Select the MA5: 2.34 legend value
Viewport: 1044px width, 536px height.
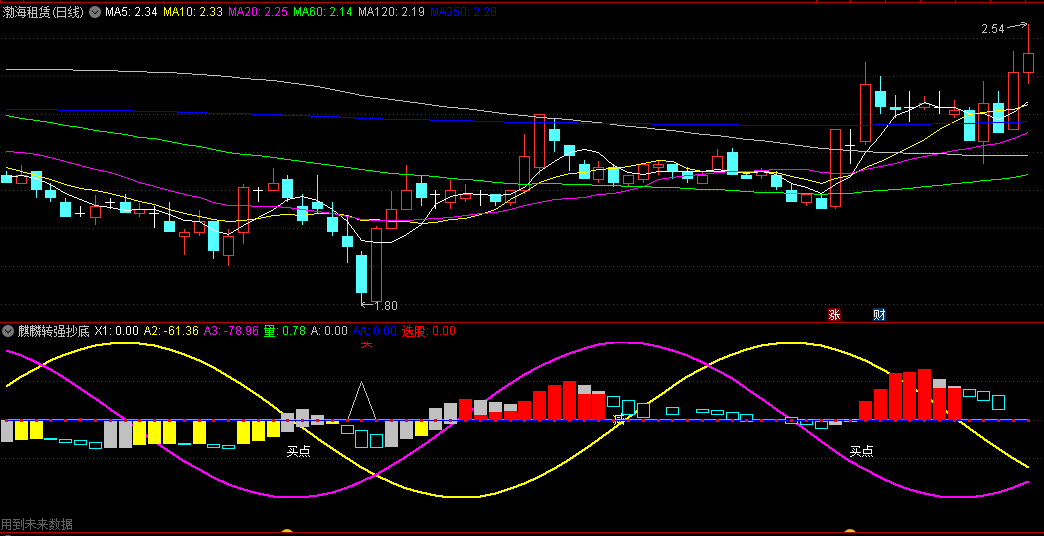[x=131, y=11]
